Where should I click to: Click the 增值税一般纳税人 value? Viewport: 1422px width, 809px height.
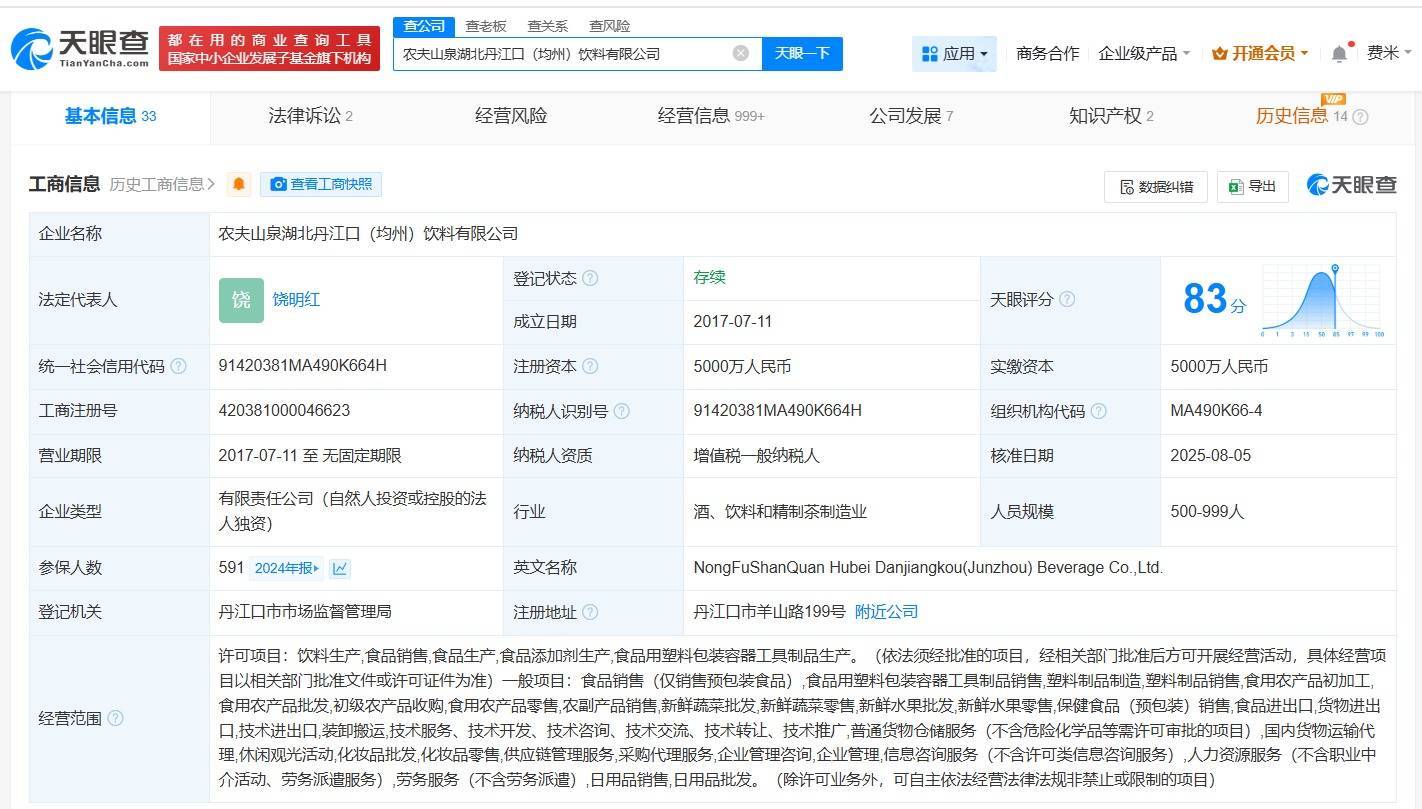click(756, 455)
